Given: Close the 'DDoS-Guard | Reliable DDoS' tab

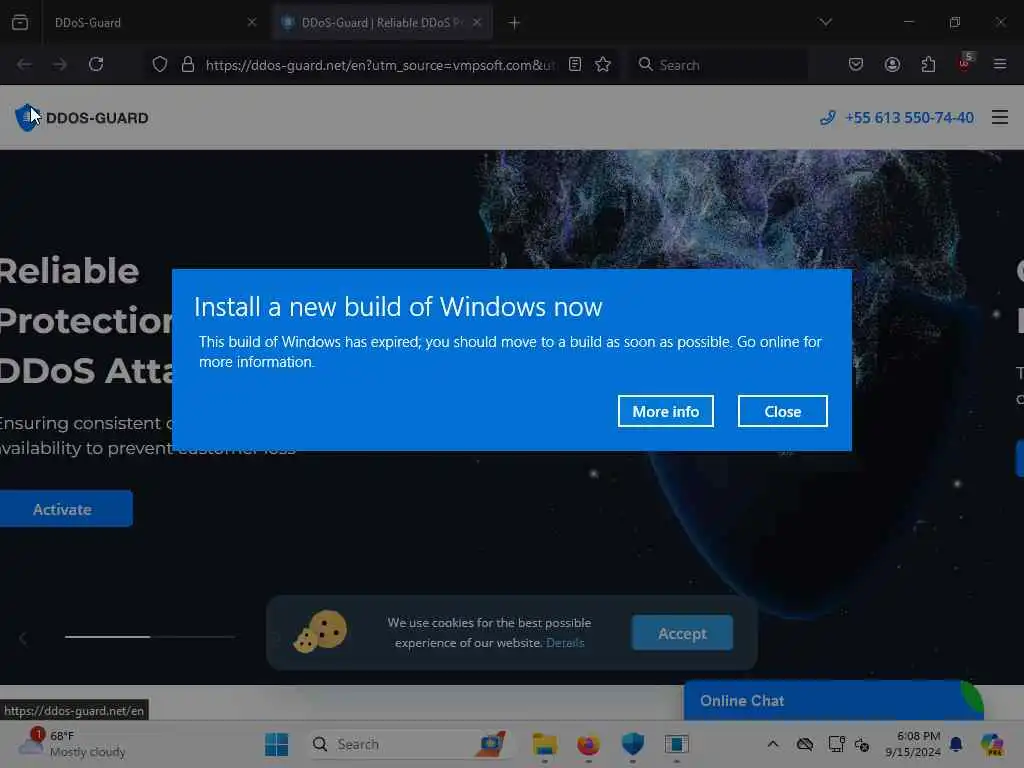Looking at the screenshot, I should point(477,22).
